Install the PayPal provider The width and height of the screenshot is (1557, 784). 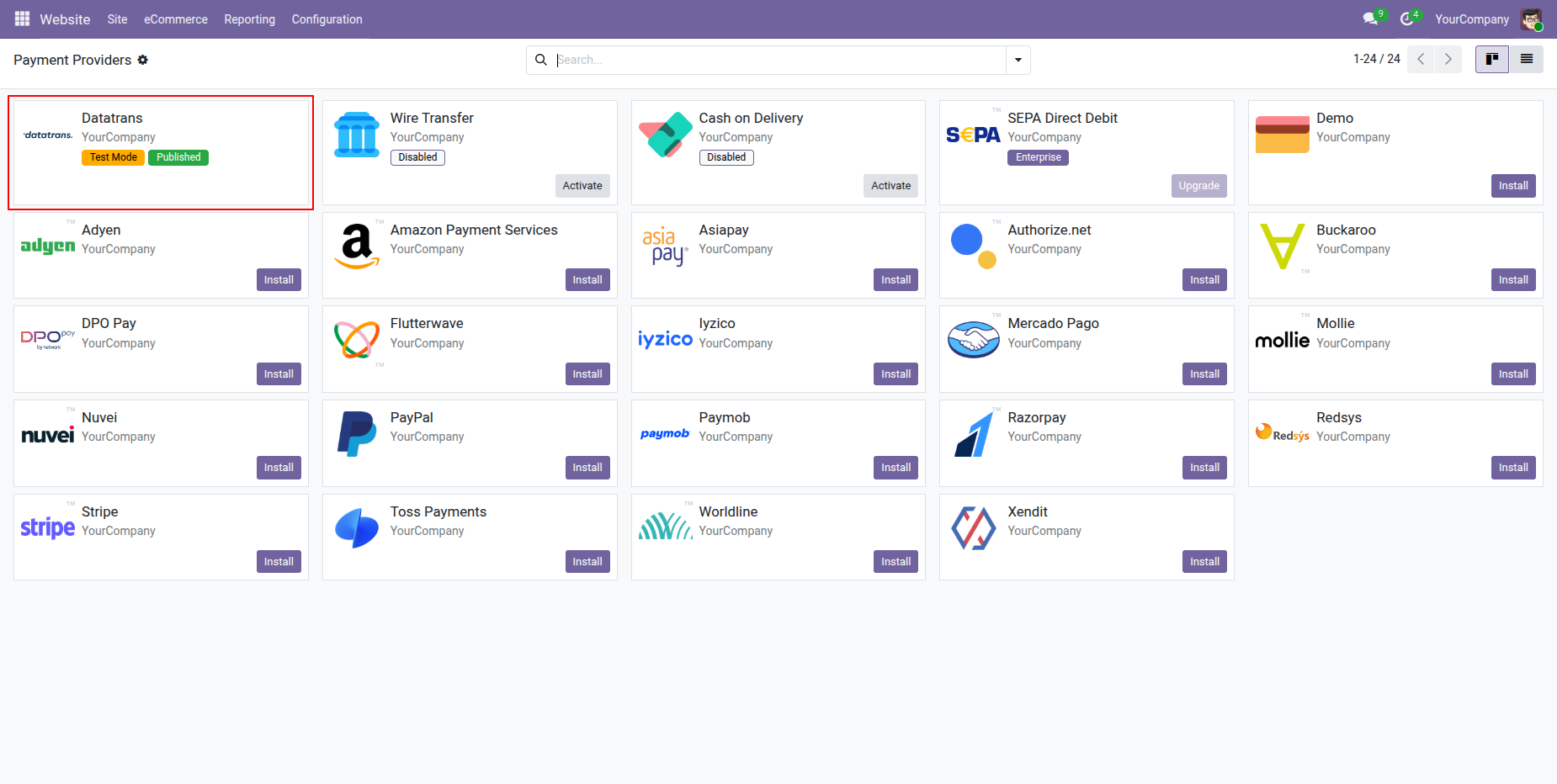pos(587,468)
